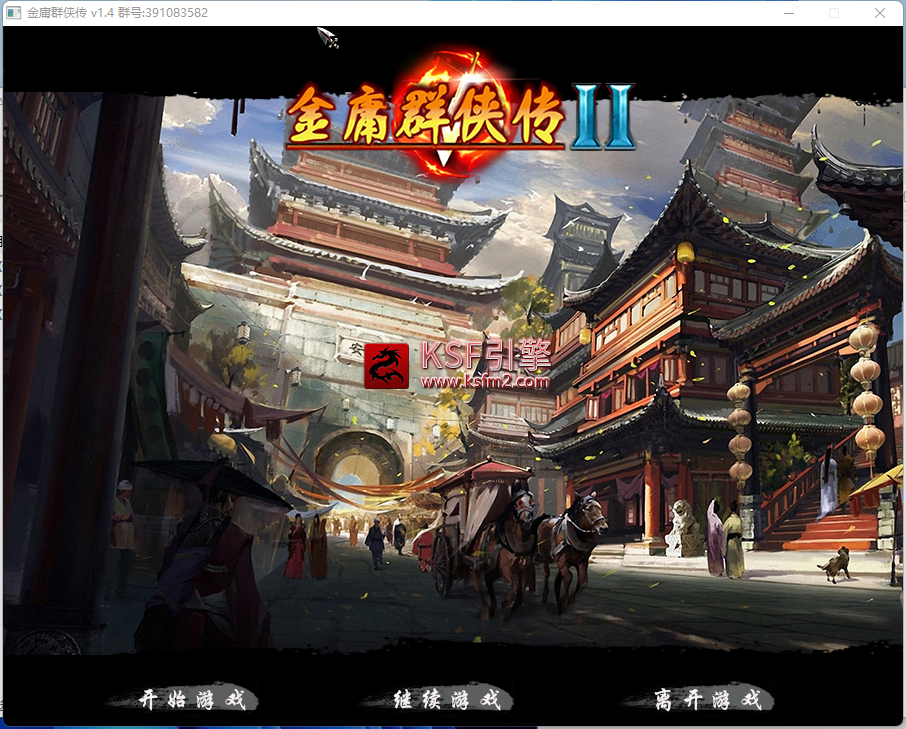Viewport: 906px width, 729px height.
Task: Click the window title text 金庸群侠传 v1.4
Action: [70, 13]
